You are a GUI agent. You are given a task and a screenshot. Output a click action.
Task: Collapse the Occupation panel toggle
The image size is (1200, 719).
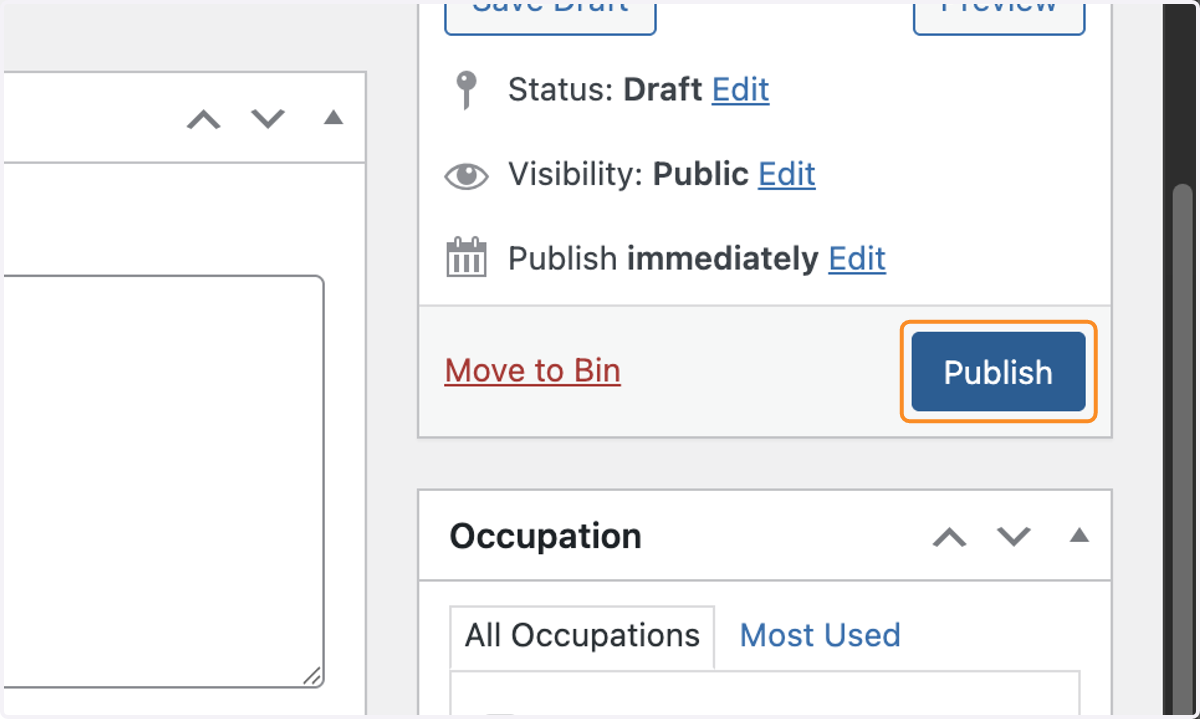tap(1078, 536)
